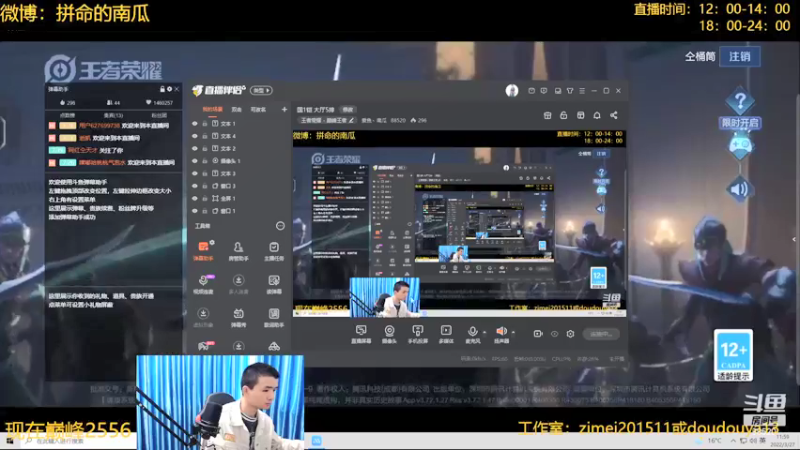Click the live stream status button at bottom right
Viewport: 800px width, 450px height.
tap(601, 334)
